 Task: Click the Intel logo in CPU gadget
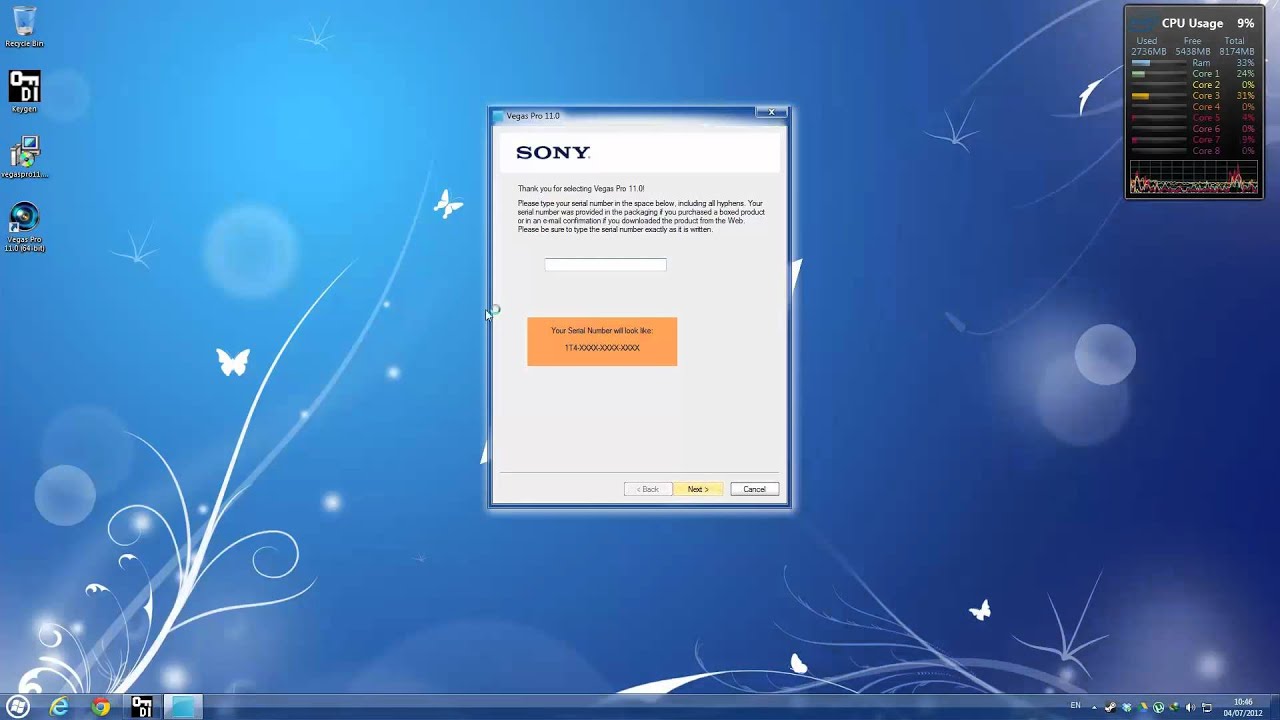click(x=1143, y=24)
